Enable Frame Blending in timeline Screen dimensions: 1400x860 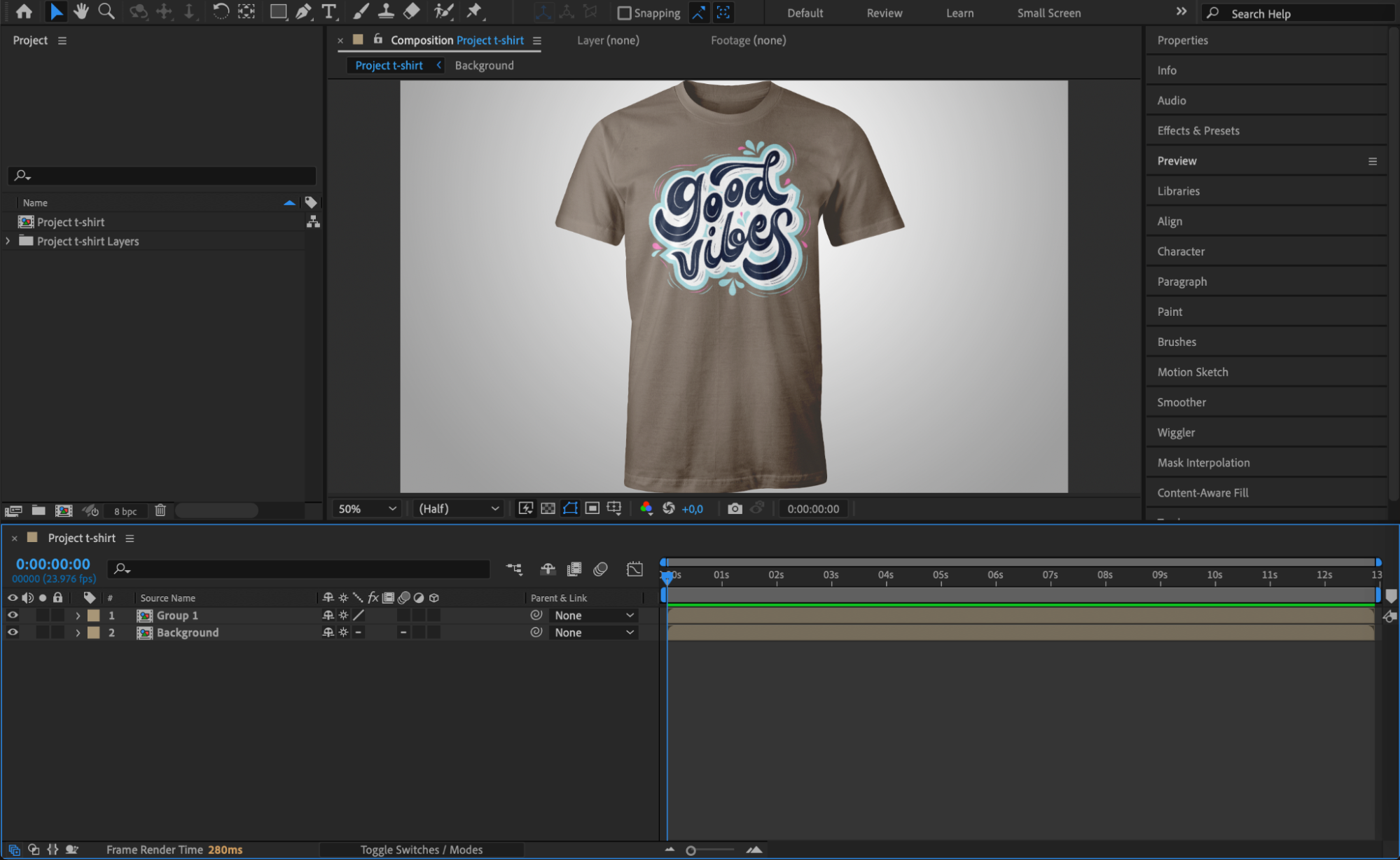[x=574, y=569]
